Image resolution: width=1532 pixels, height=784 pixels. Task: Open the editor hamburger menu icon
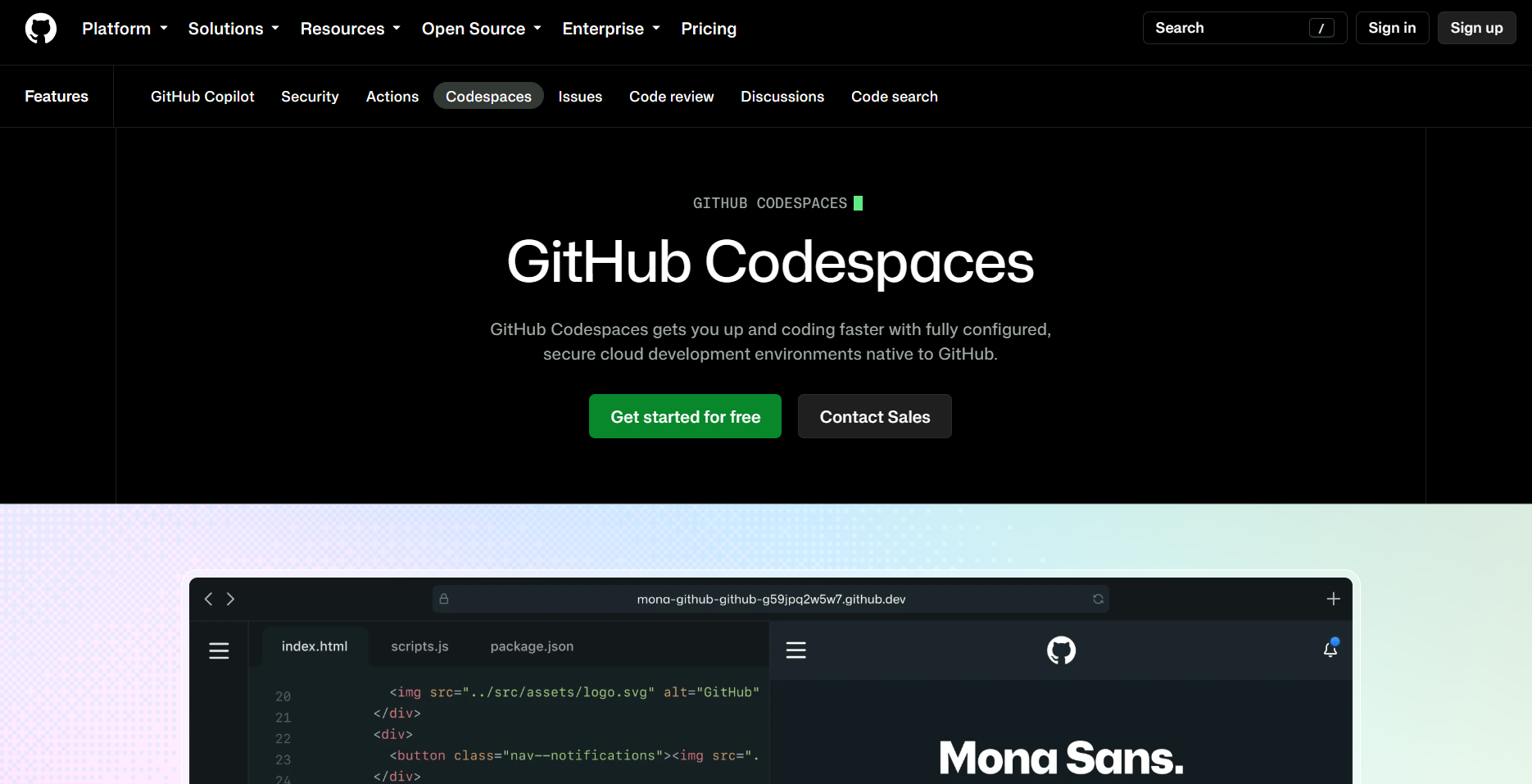pos(219,651)
